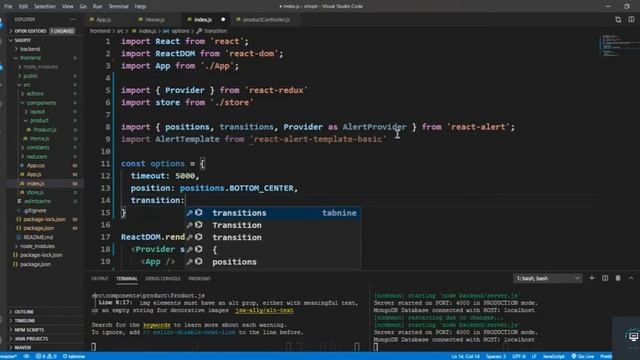Open the Edit menu
The width and height of the screenshot is (640, 360).
click(23, 7)
